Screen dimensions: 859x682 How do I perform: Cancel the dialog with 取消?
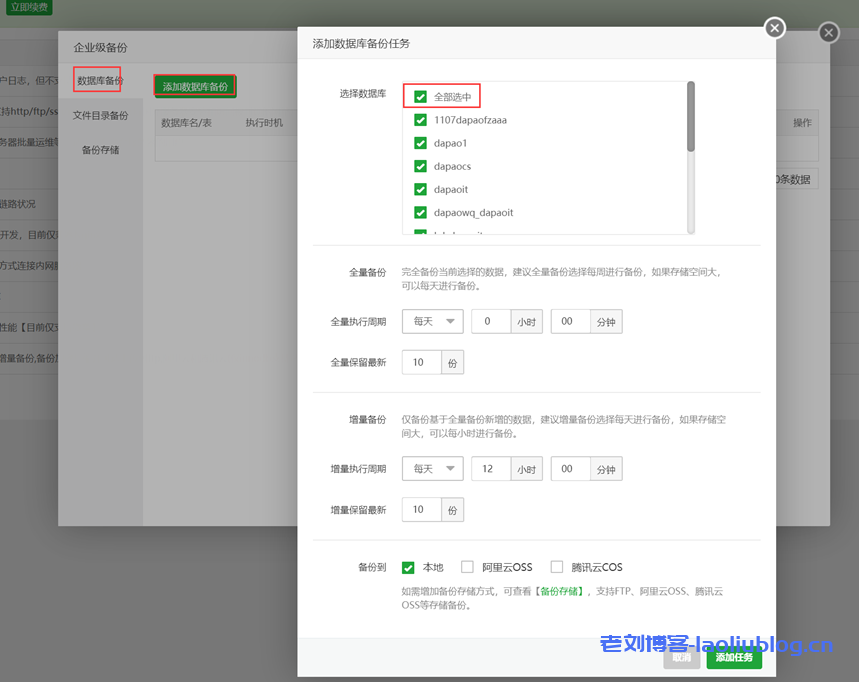click(682, 658)
